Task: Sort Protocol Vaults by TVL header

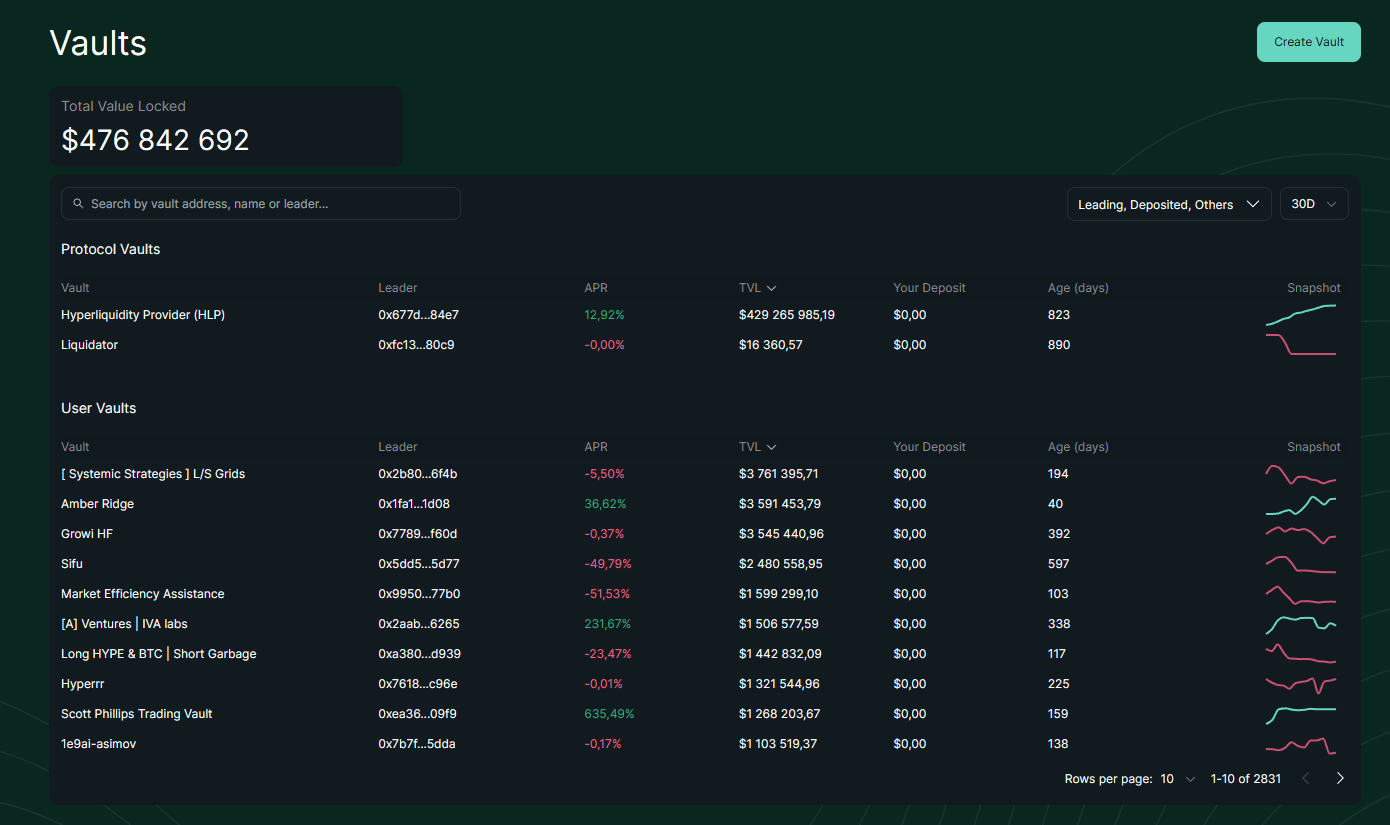Action: [757, 288]
